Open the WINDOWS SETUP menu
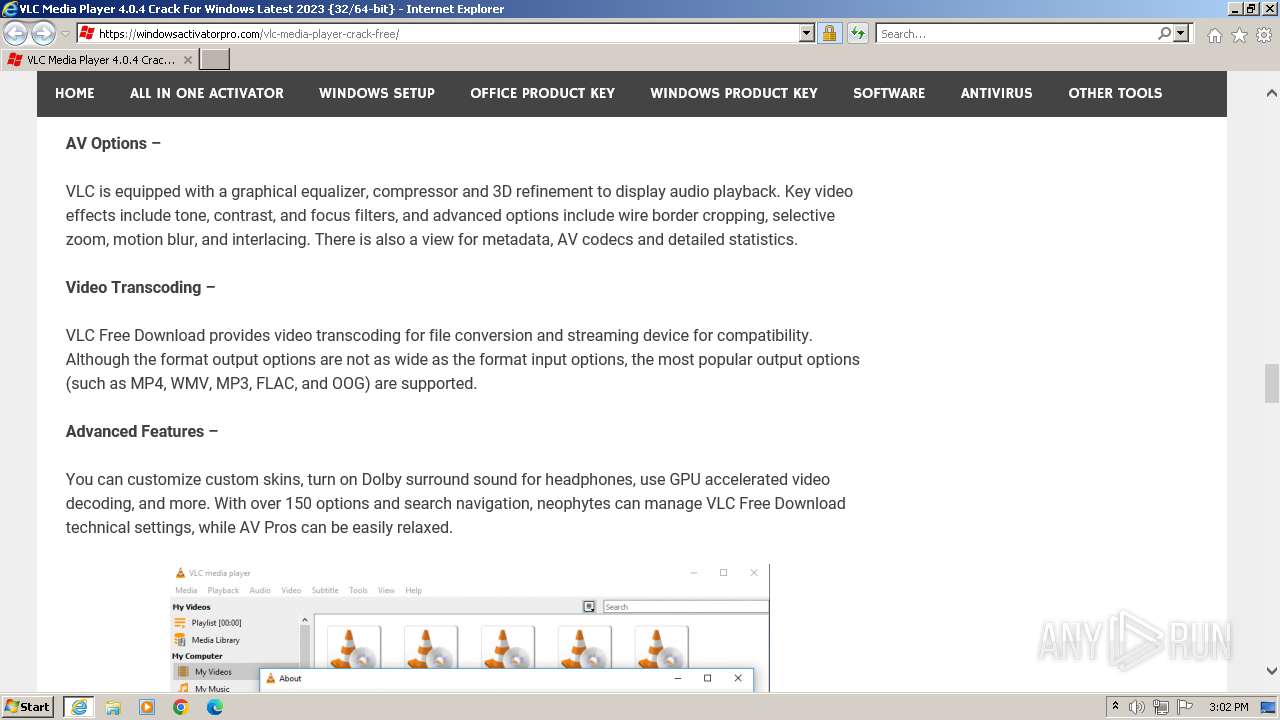Image resolution: width=1280 pixels, height=720 pixels. click(377, 93)
